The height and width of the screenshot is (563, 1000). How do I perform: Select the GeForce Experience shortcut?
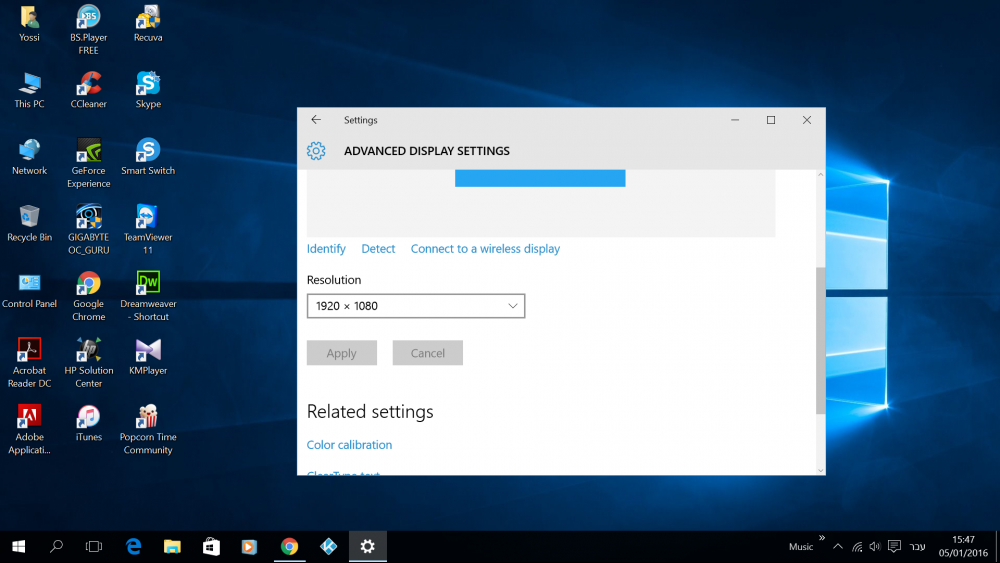(89, 163)
